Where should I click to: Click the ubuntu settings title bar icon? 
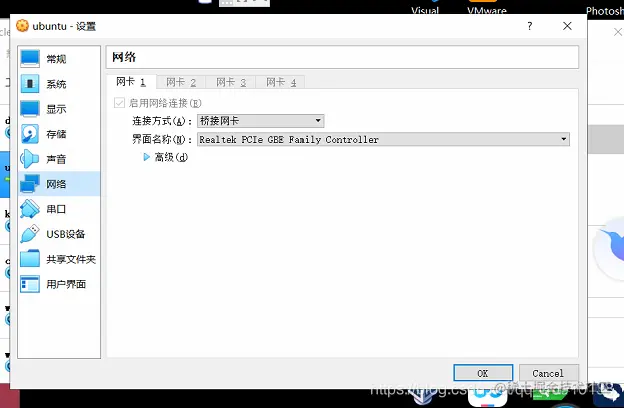[22, 26]
